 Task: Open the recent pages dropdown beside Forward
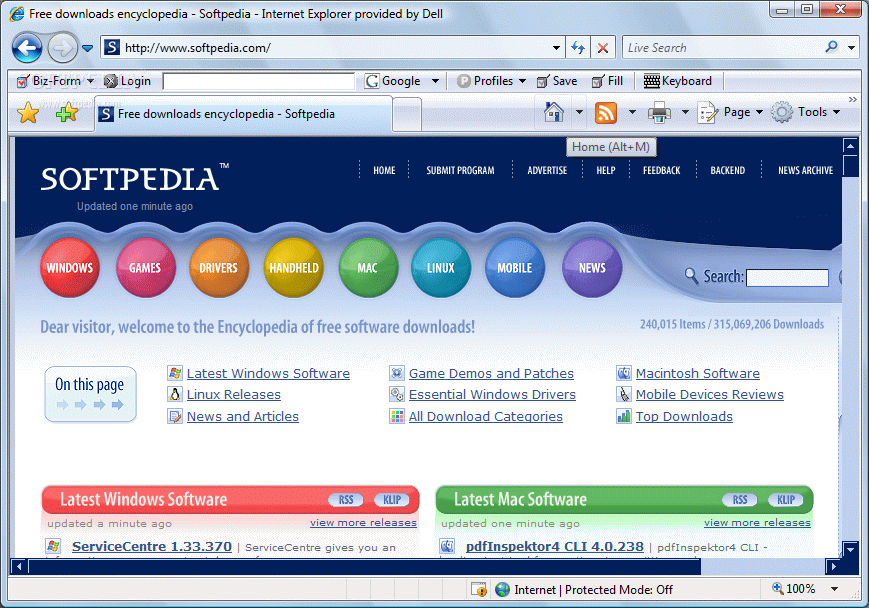coord(88,48)
